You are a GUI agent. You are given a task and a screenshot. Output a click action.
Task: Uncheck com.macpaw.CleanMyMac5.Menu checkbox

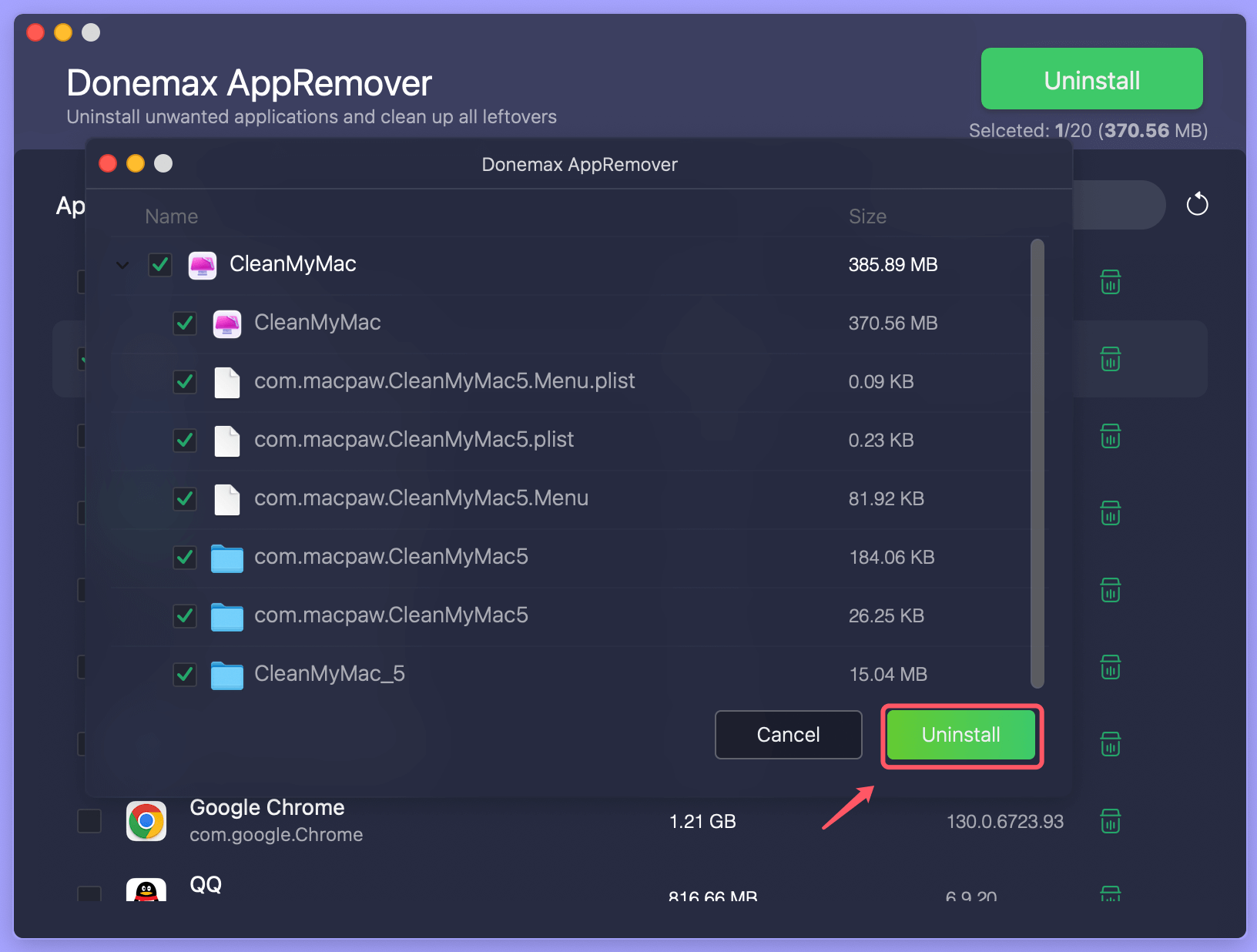(x=185, y=500)
